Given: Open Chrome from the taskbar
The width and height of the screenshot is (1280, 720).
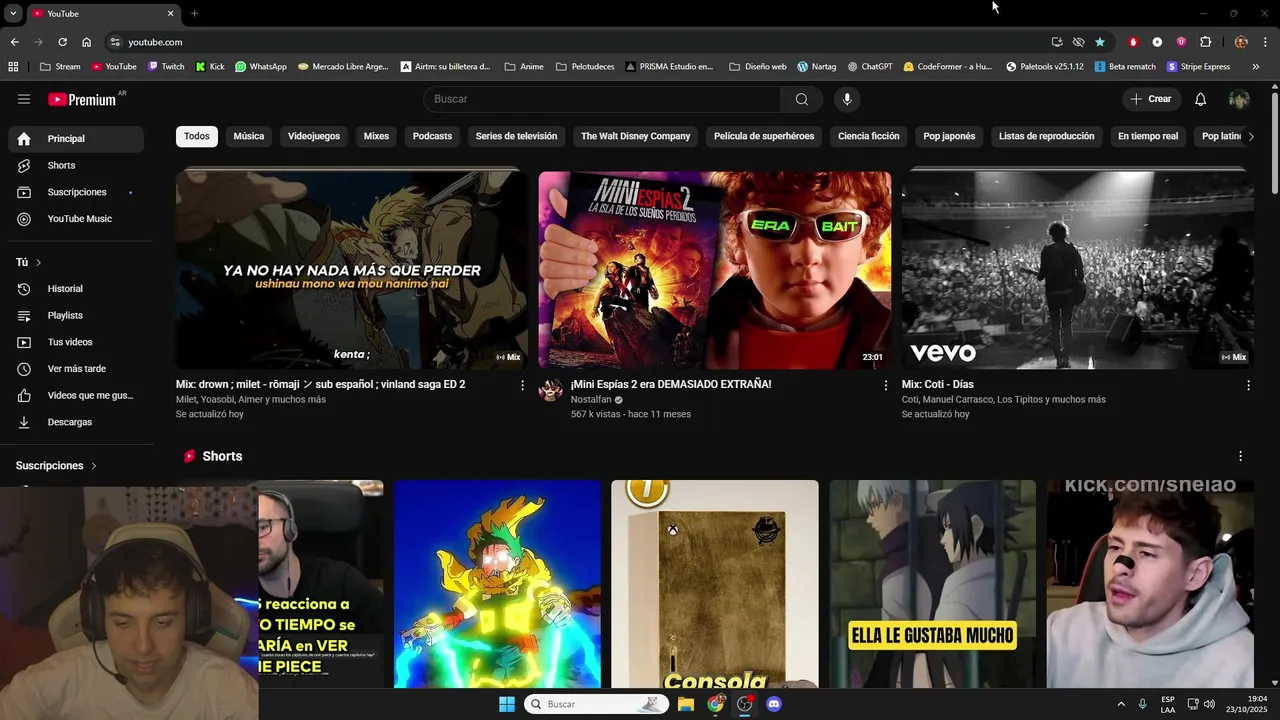Looking at the screenshot, I should click(x=715, y=704).
